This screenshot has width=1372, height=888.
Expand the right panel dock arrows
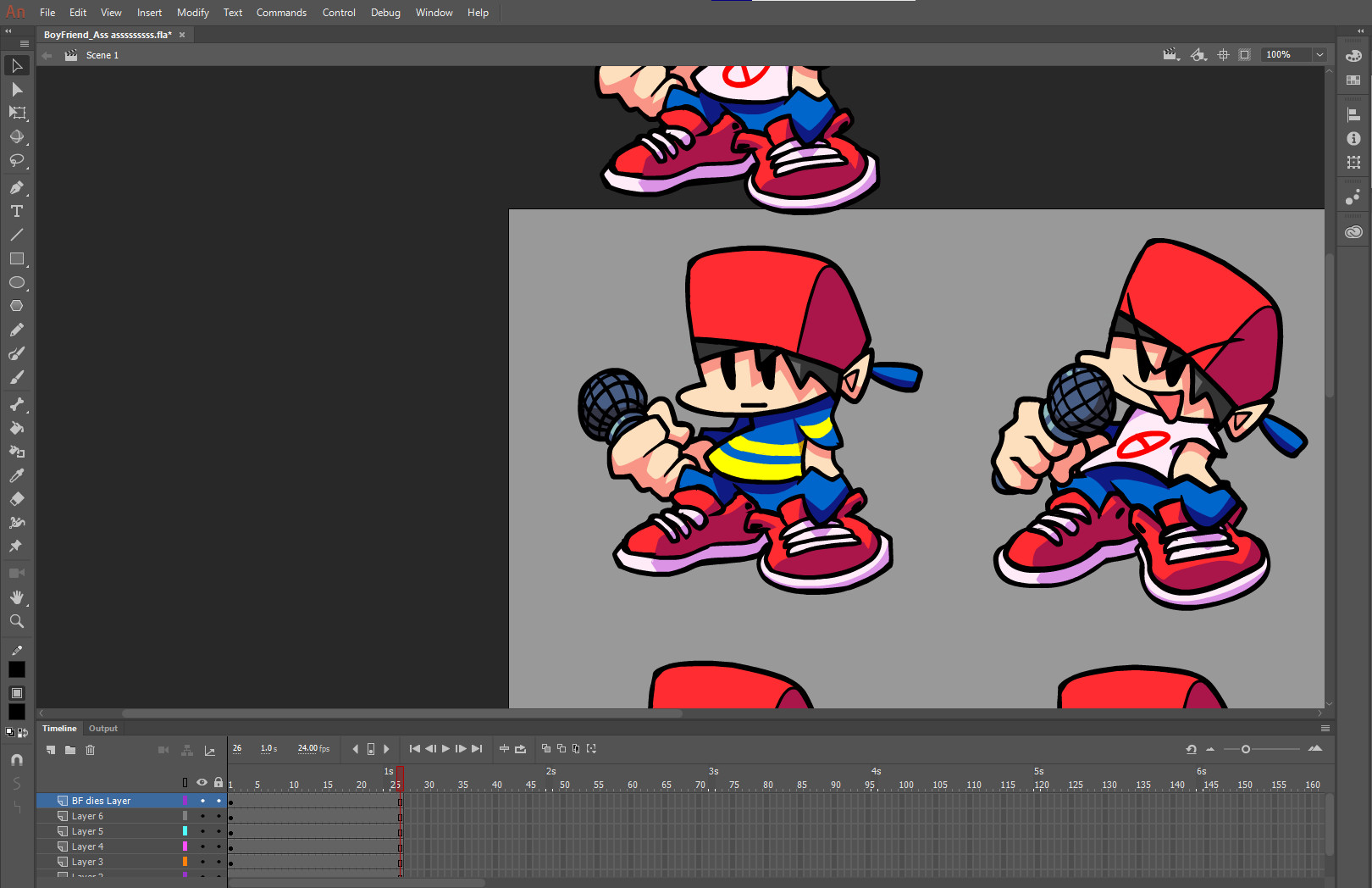[x=1361, y=31]
